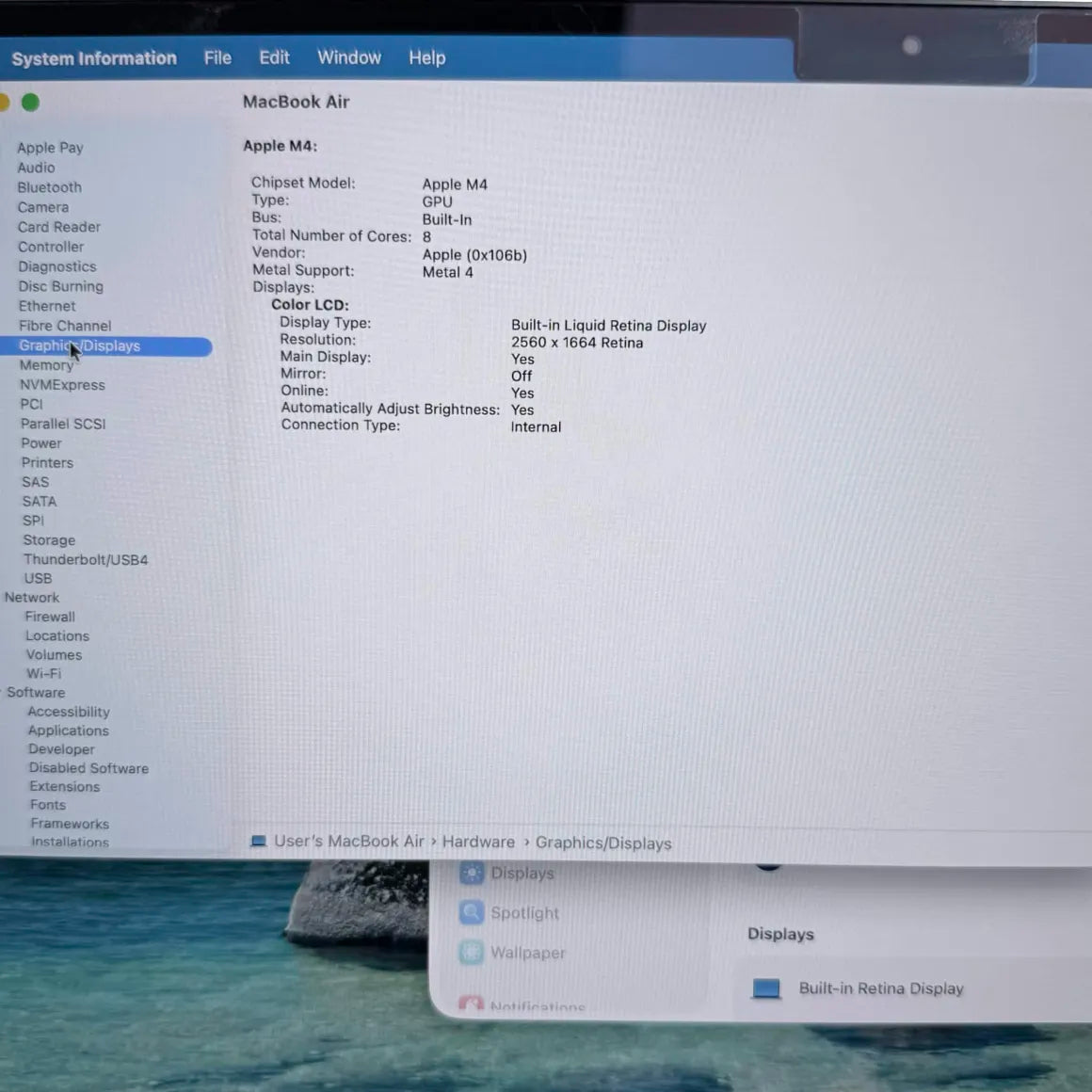
Task: Click the Wallpaper icon in settings sidebar
Action: [x=472, y=952]
